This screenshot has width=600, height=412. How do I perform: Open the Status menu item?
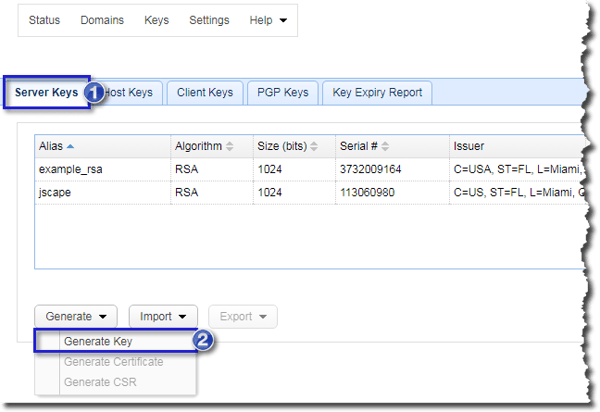44,20
